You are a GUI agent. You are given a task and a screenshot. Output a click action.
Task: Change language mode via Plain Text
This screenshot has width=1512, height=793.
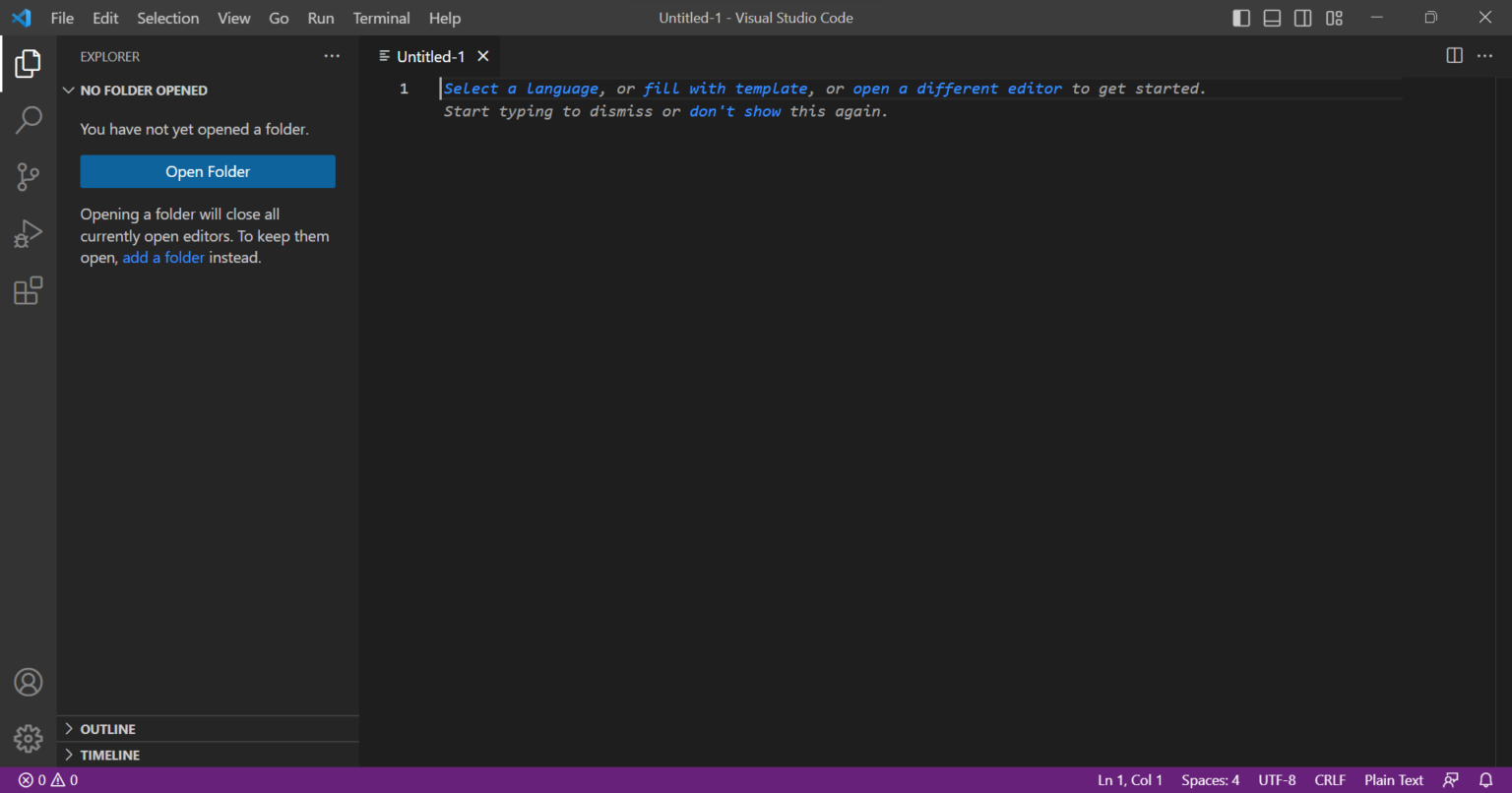tap(1394, 780)
